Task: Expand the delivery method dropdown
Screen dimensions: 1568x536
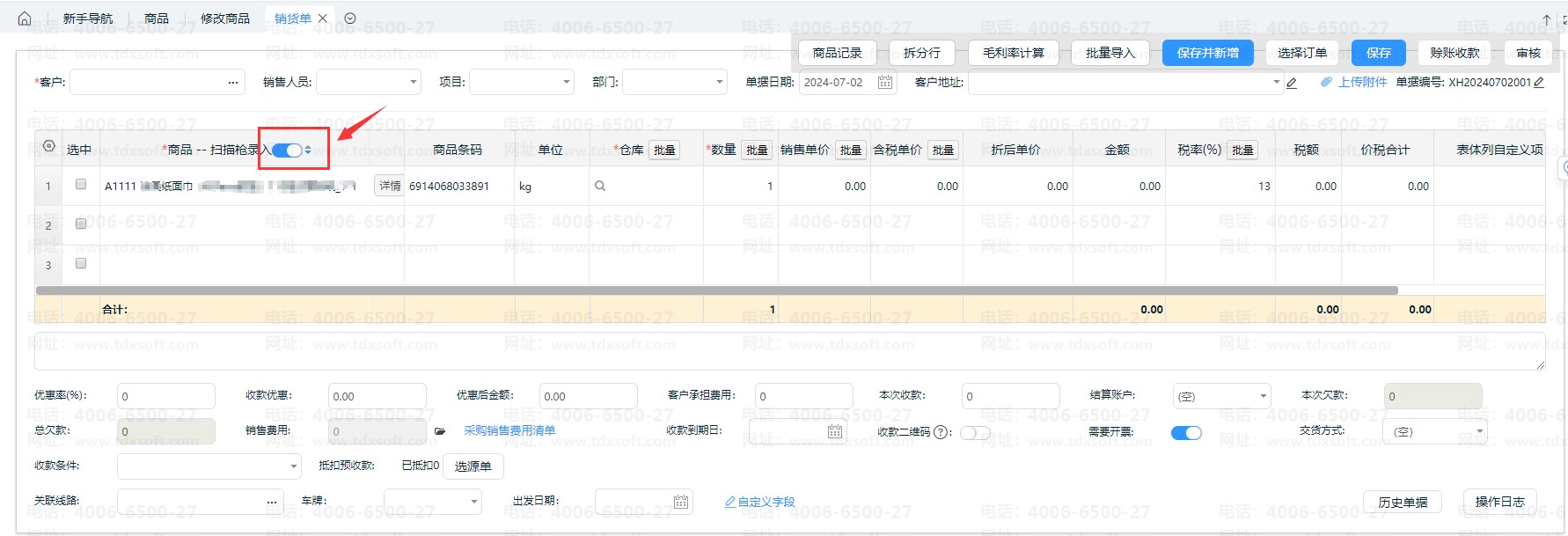Action: (1479, 431)
